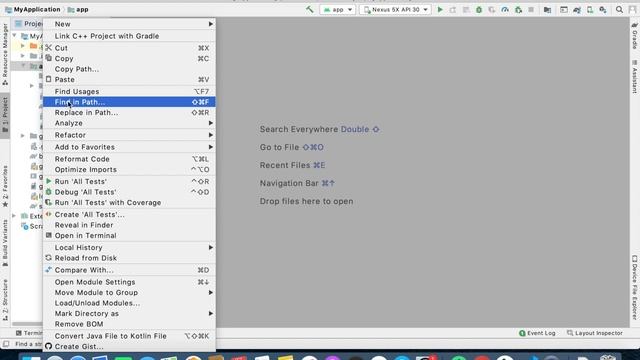Select Reload from Disk entry

(x=129, y=258)
